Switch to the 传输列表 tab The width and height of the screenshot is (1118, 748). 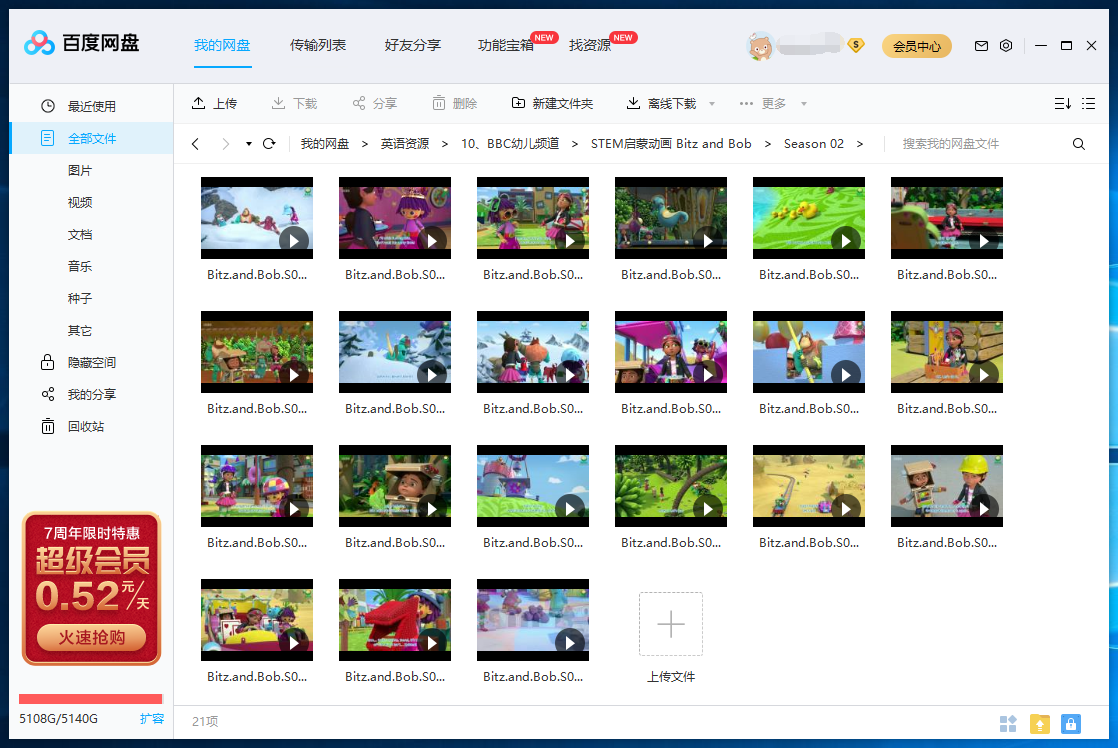318,45
